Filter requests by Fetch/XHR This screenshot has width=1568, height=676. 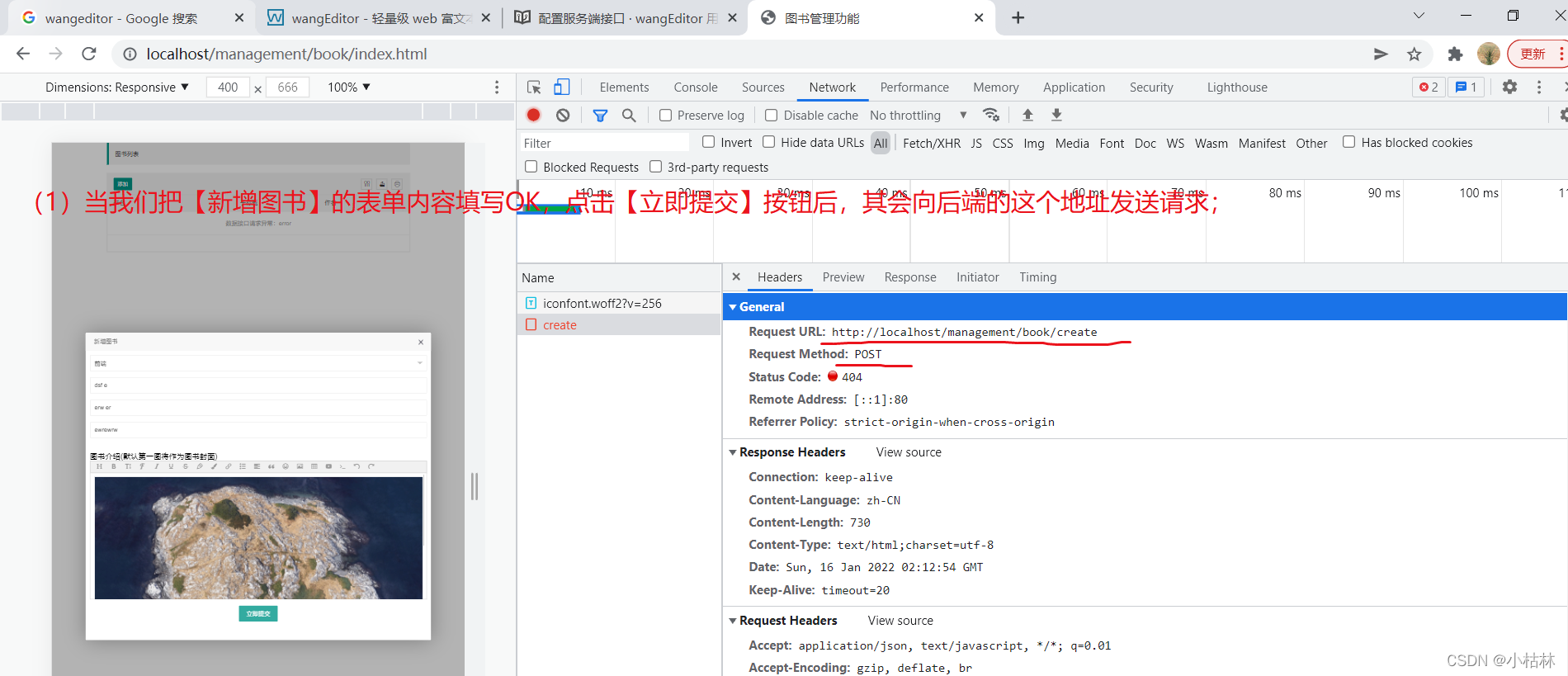coord(932,144)
